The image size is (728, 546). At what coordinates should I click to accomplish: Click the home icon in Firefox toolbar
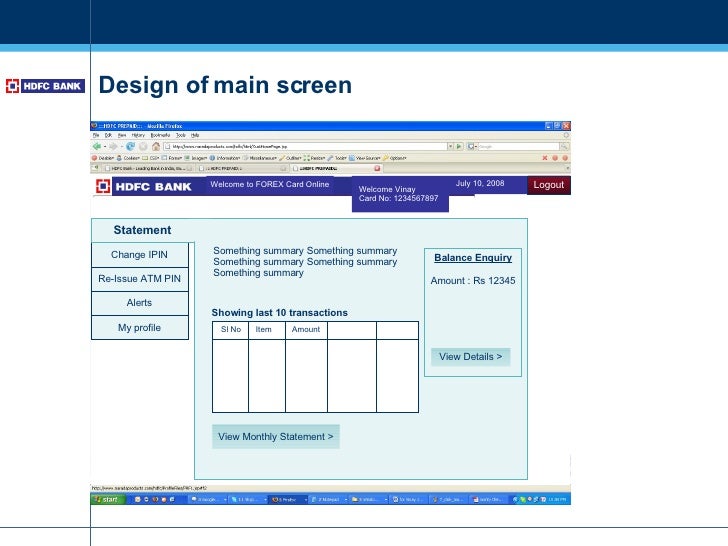pyautogui.click(x=156, y=146)
